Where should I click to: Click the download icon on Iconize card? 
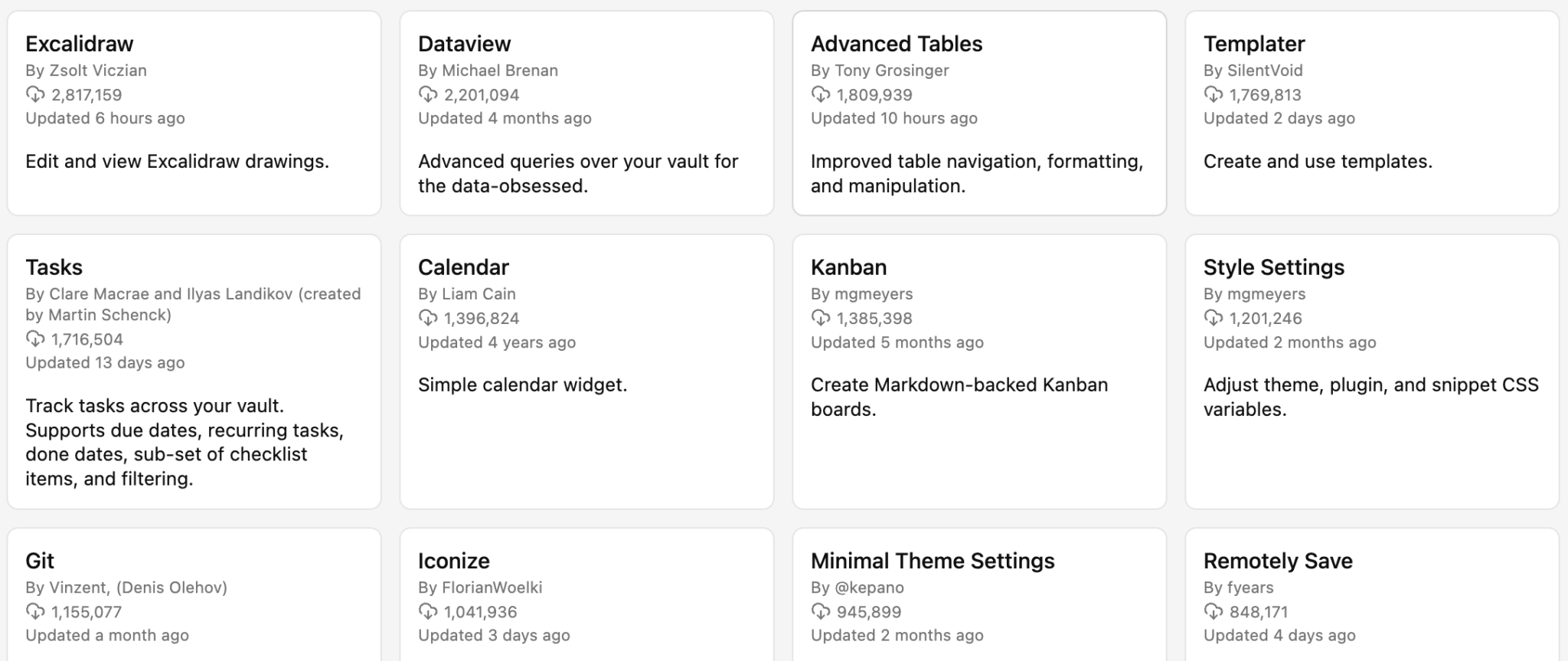coord(427,612)
